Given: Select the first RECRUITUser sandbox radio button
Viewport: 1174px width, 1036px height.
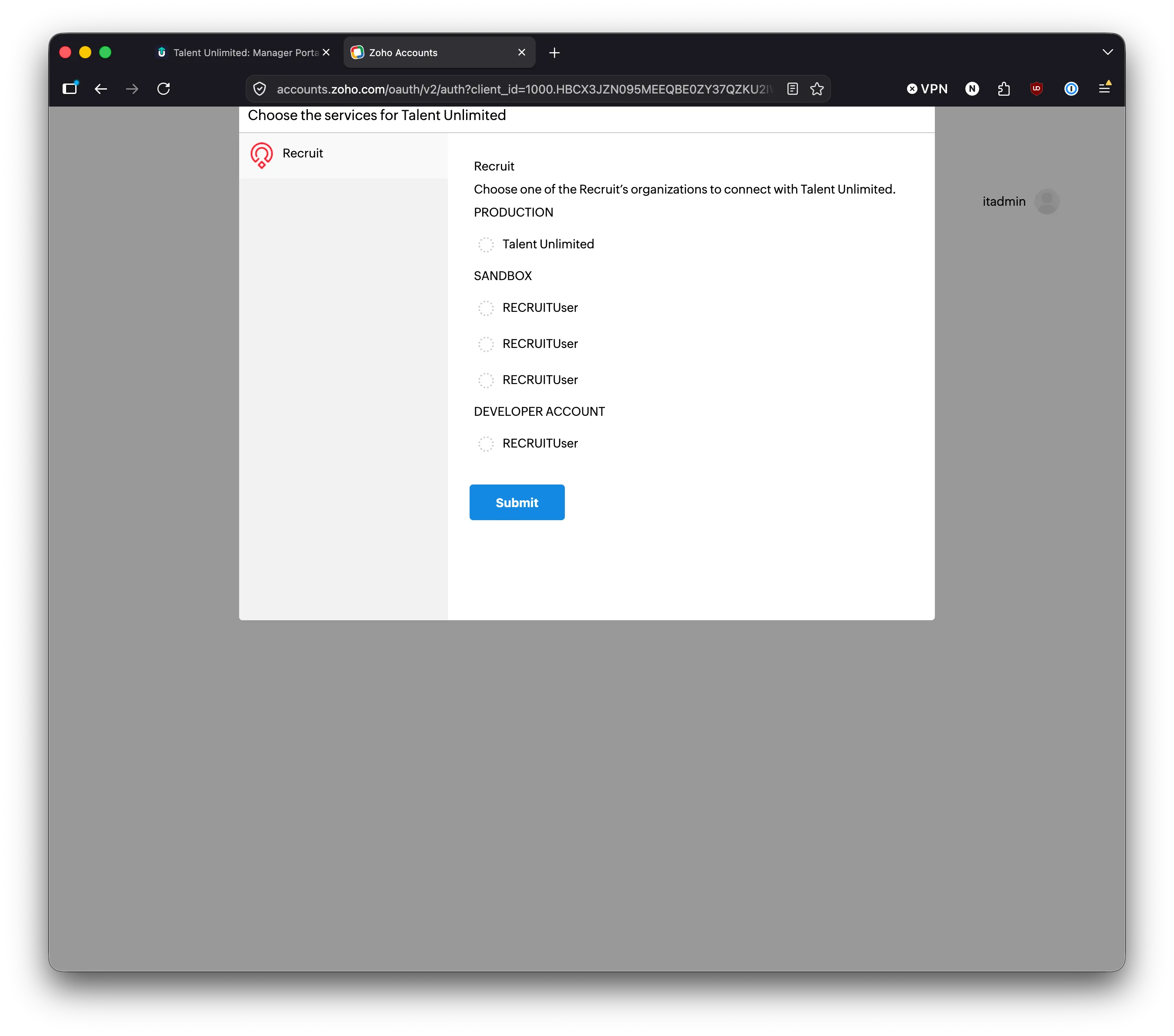Looking at the screenshot, I should tap(486, 308).
